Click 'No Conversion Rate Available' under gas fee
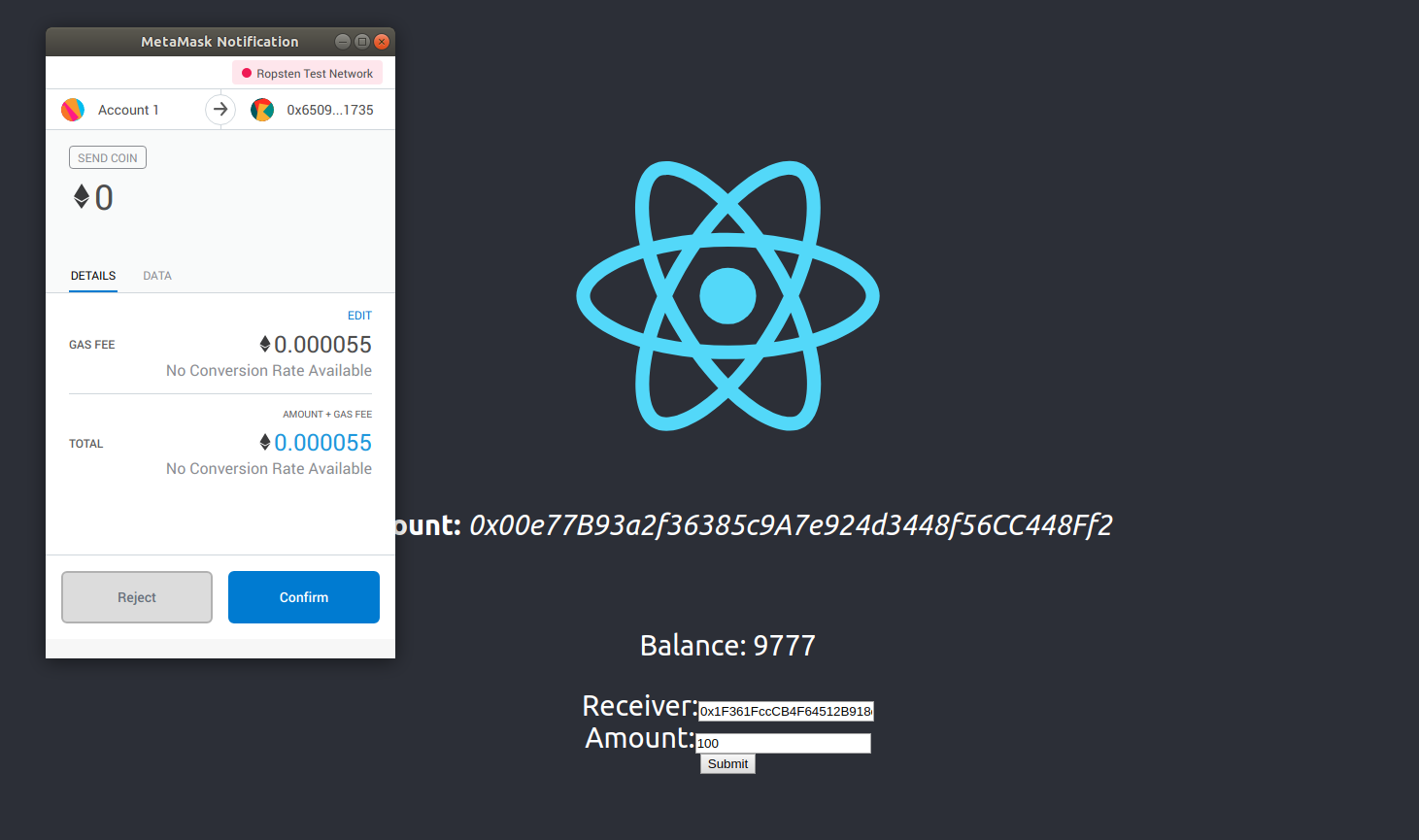 269,371
